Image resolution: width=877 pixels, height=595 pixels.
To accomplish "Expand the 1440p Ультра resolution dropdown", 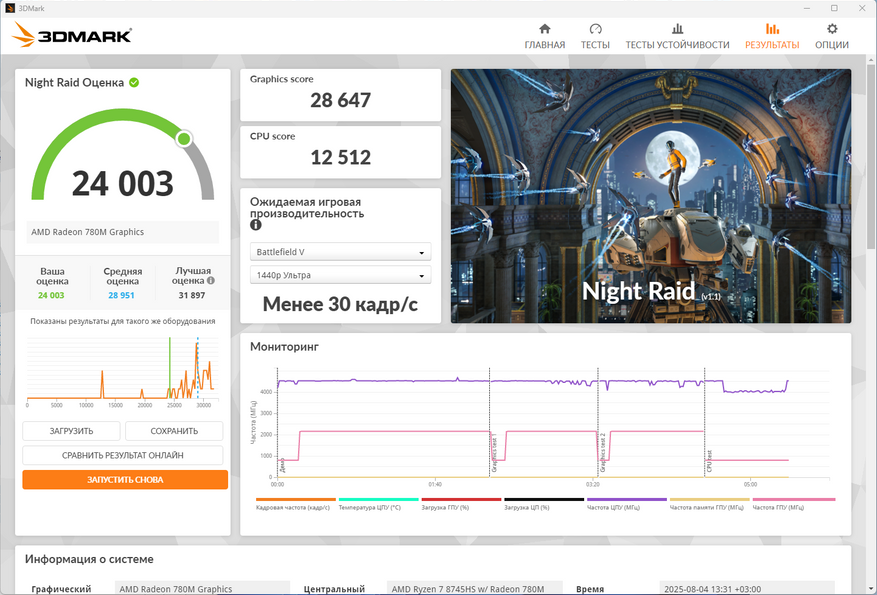I will [340, 276].
